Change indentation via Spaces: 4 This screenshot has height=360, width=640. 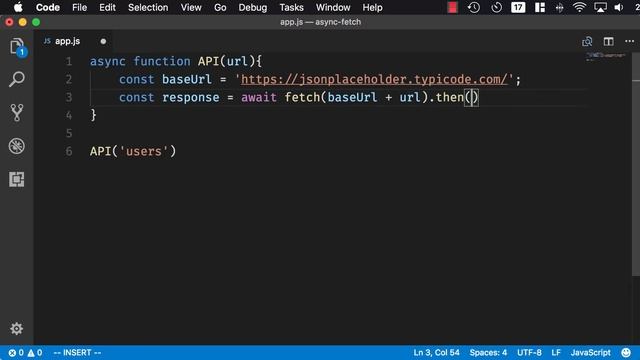488,353
